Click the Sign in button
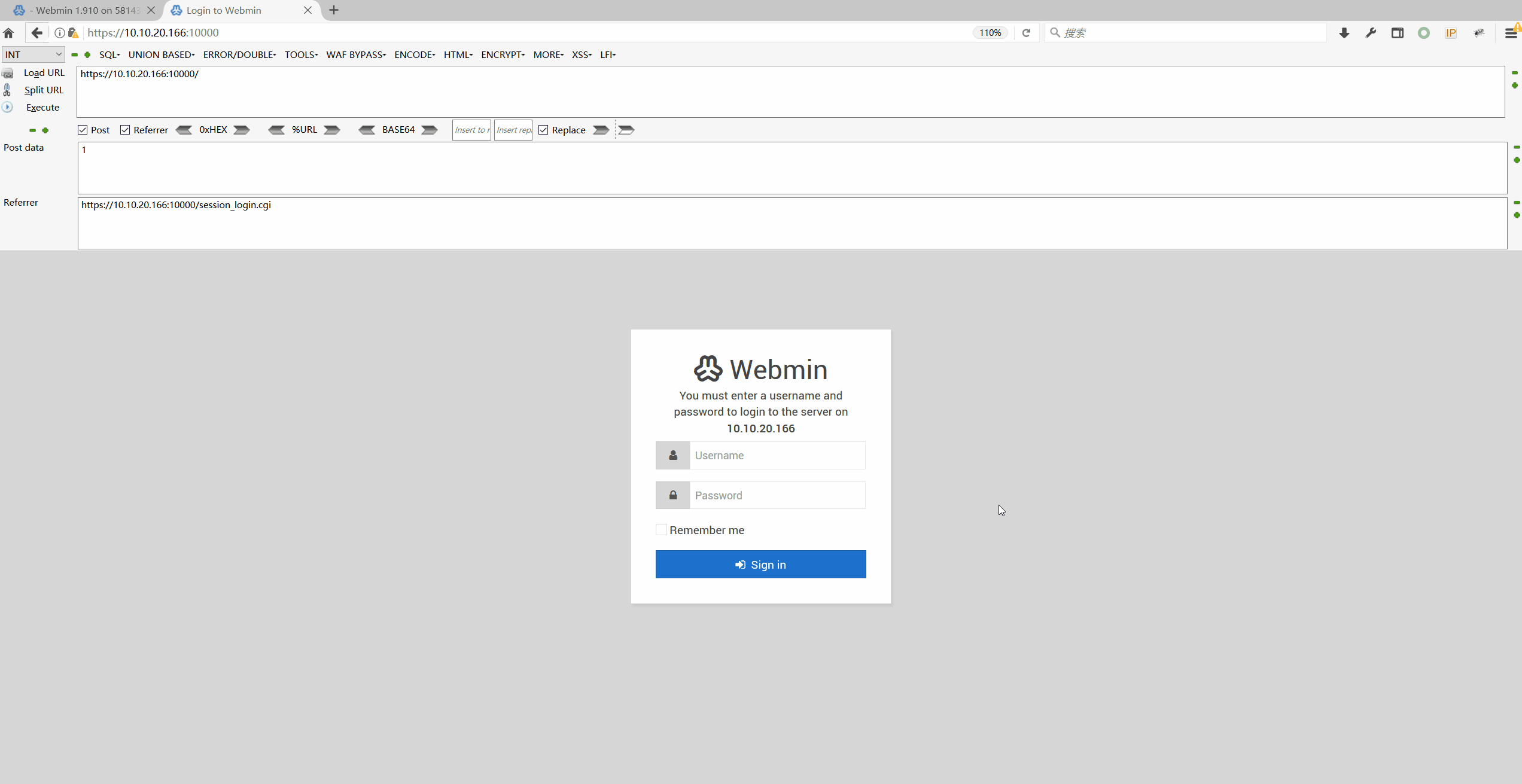Image resolution: width=1522 pixels, height=784 pixels. pyautogui.click(x=760, y=565)
